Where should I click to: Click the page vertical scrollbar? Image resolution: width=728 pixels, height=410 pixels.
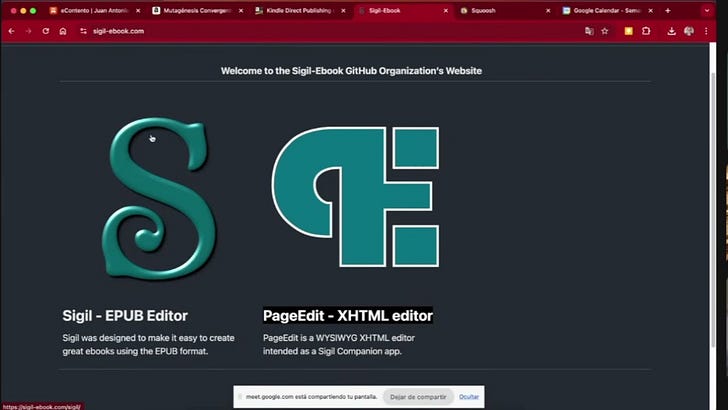pyautogui.click(x=713, y=209)
